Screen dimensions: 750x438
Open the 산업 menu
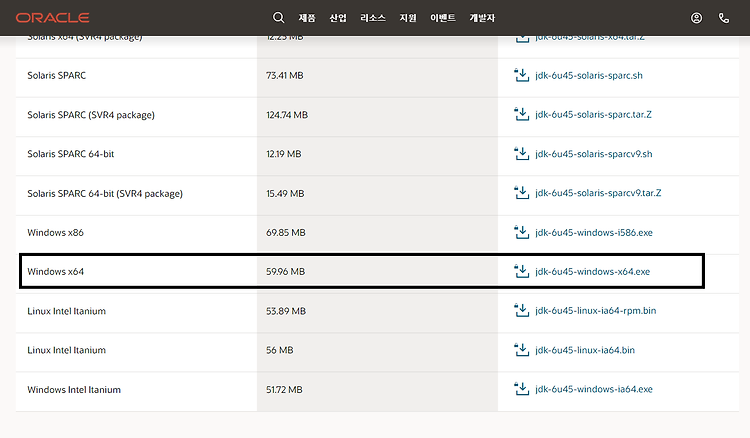click(338, 18)
